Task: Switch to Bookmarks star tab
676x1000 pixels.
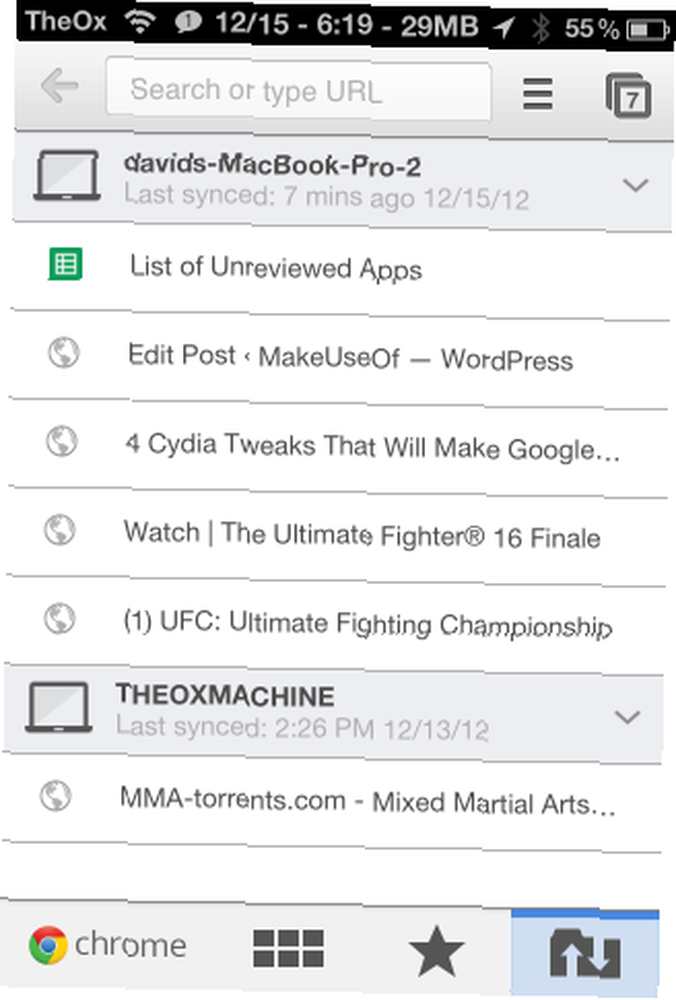Action: [x=436, y=952]
